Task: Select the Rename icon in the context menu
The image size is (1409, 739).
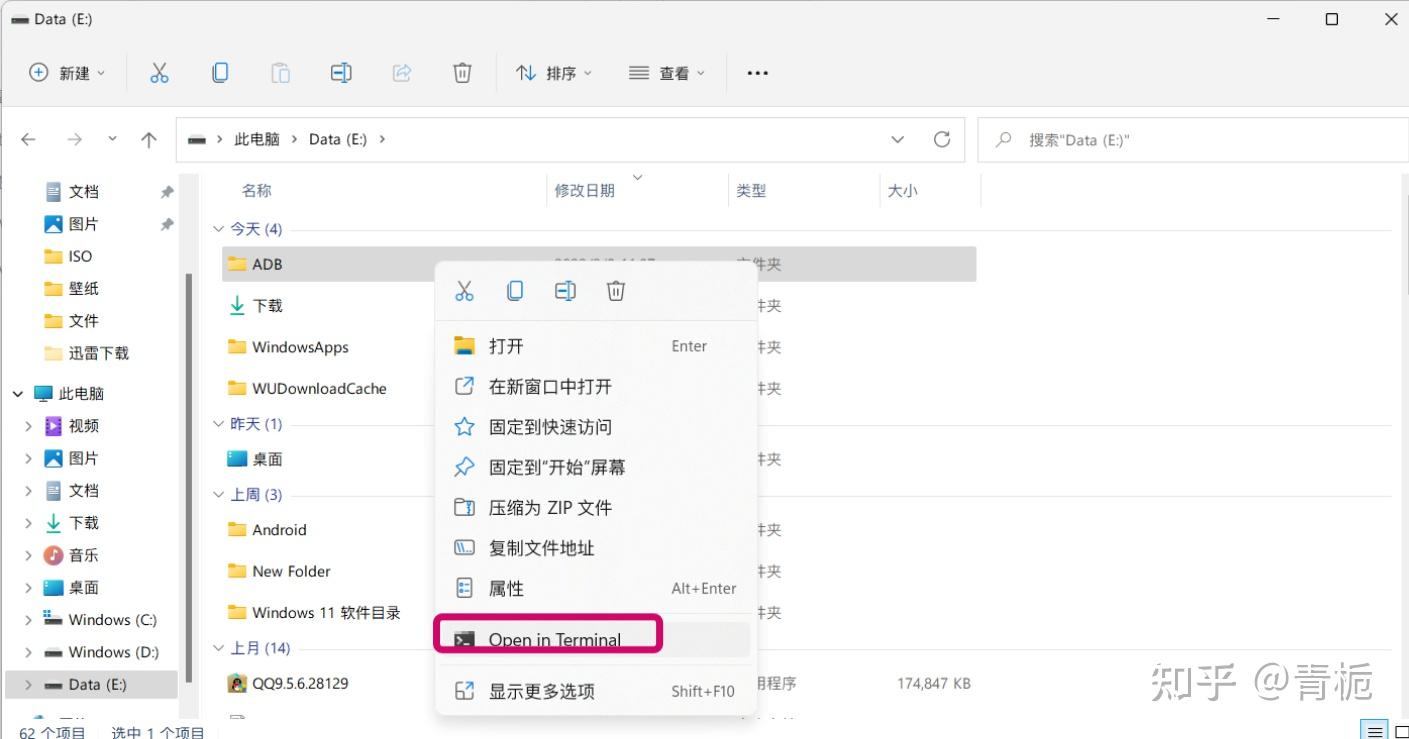Action: (564, 290)
